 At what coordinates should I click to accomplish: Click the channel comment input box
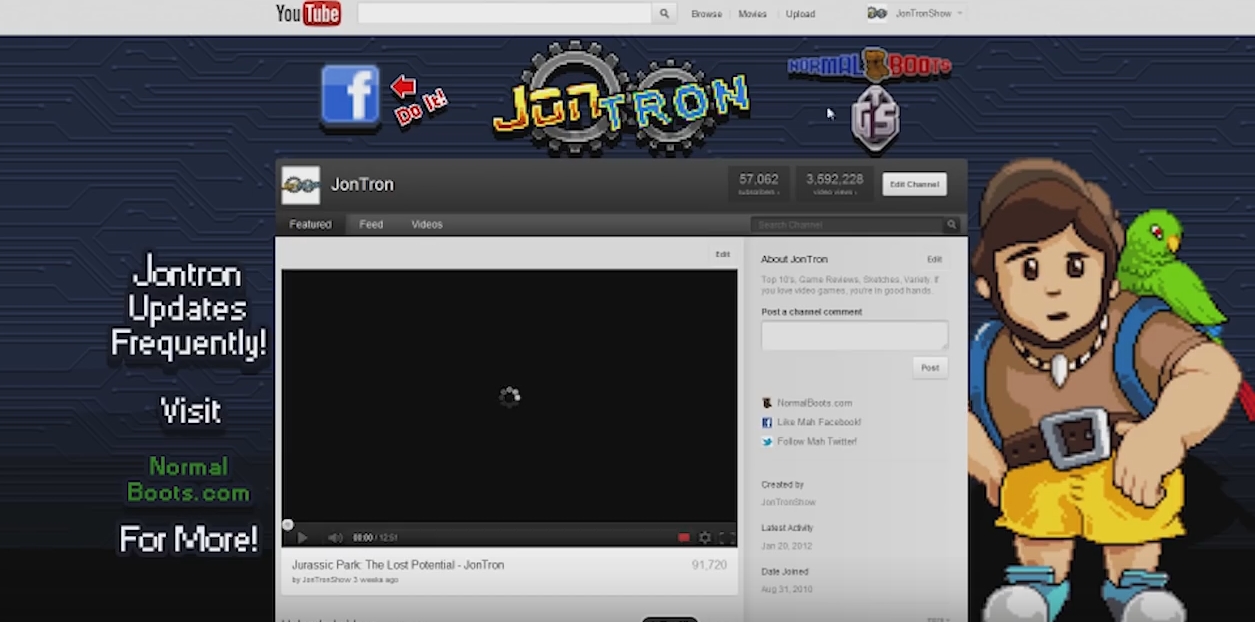tap(854, 335)
